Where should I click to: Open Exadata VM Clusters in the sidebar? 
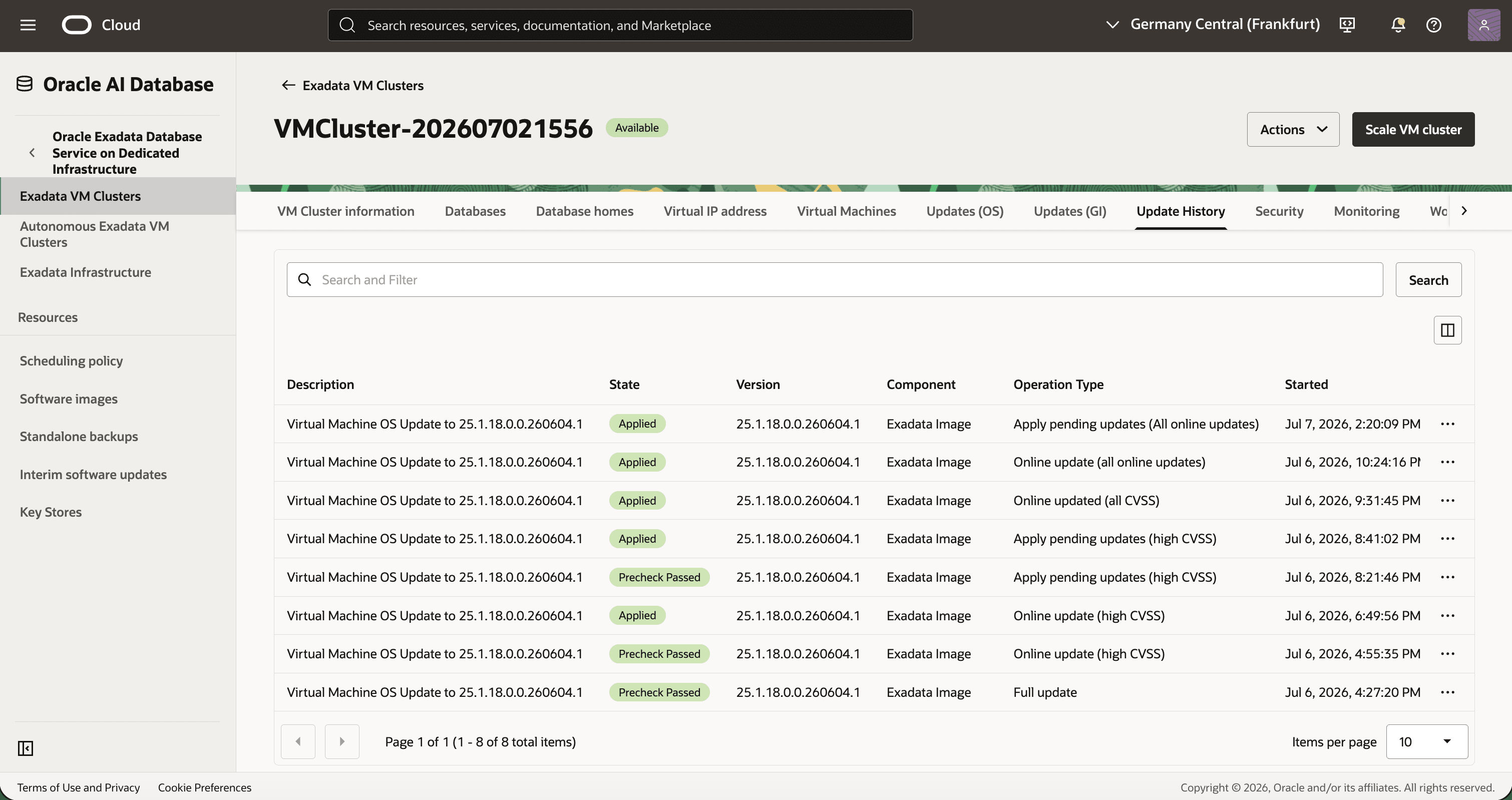[x=118, y=196]
